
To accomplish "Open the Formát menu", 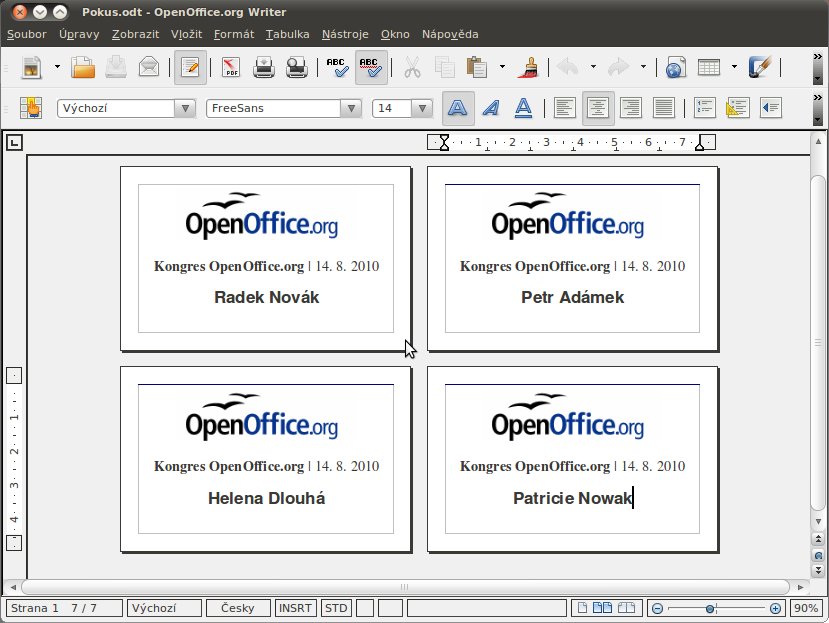I will coord(234,34).
